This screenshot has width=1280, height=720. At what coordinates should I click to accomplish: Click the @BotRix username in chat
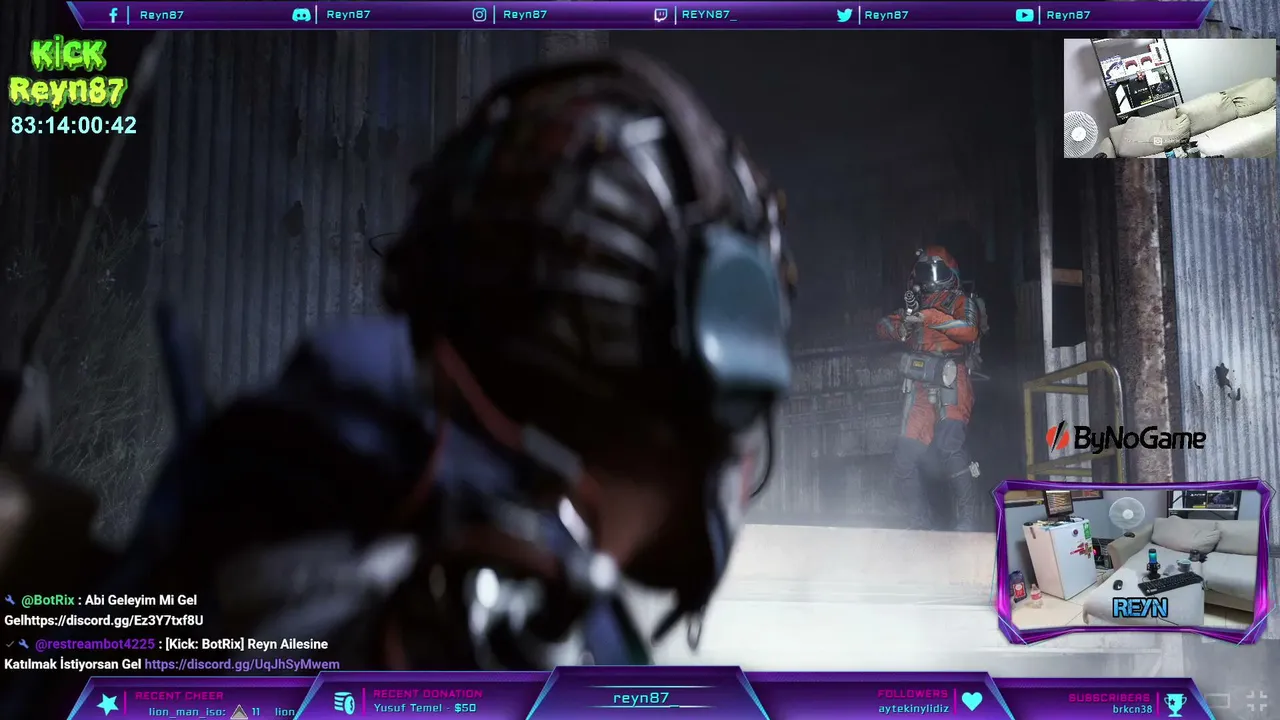click(x=47, y=600)
